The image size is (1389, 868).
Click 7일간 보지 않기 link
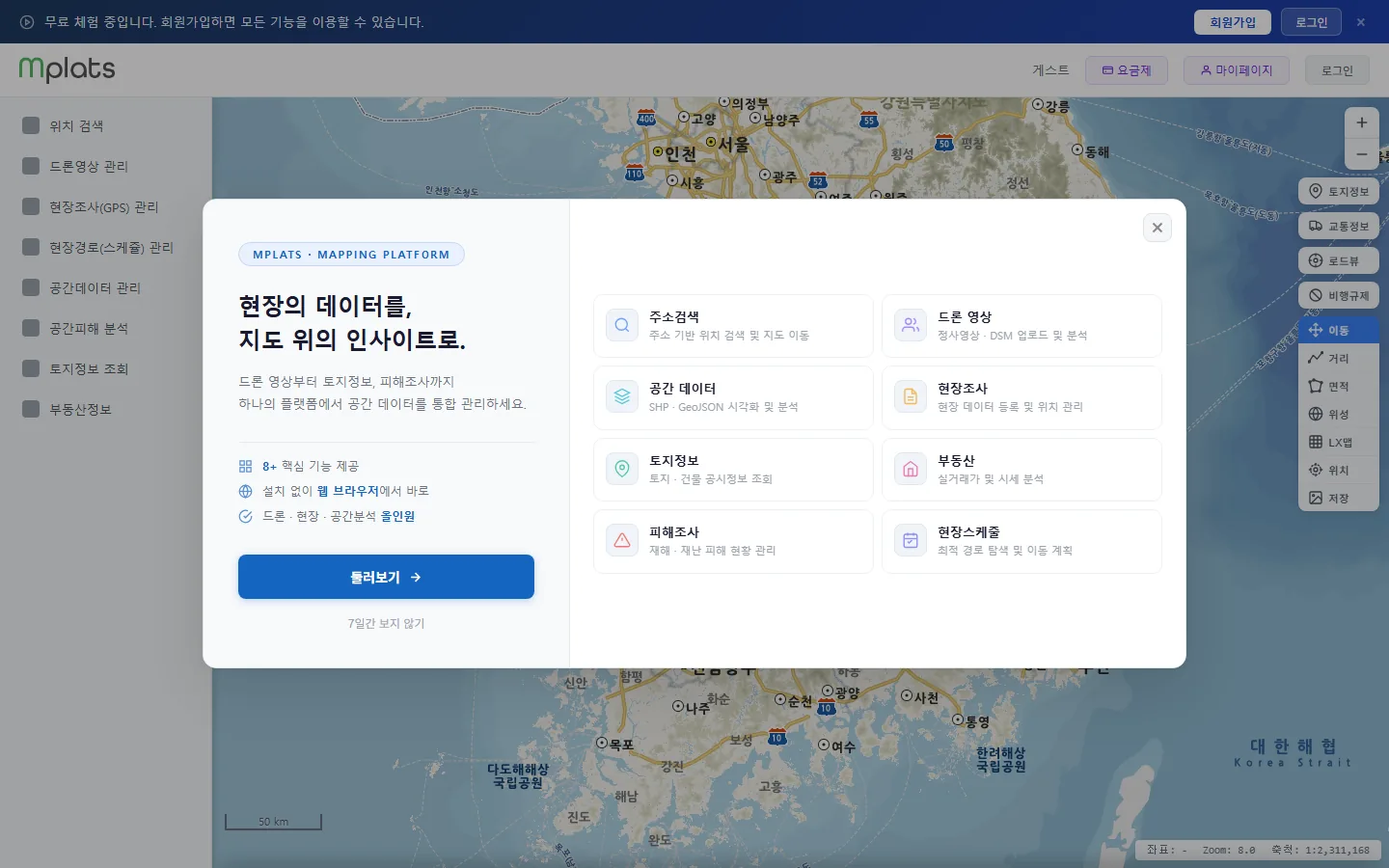[386, 623]
